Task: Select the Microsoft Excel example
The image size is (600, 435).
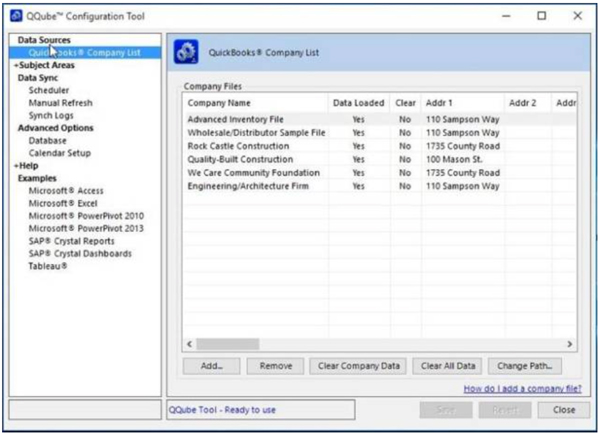Action: coord(64,203)
